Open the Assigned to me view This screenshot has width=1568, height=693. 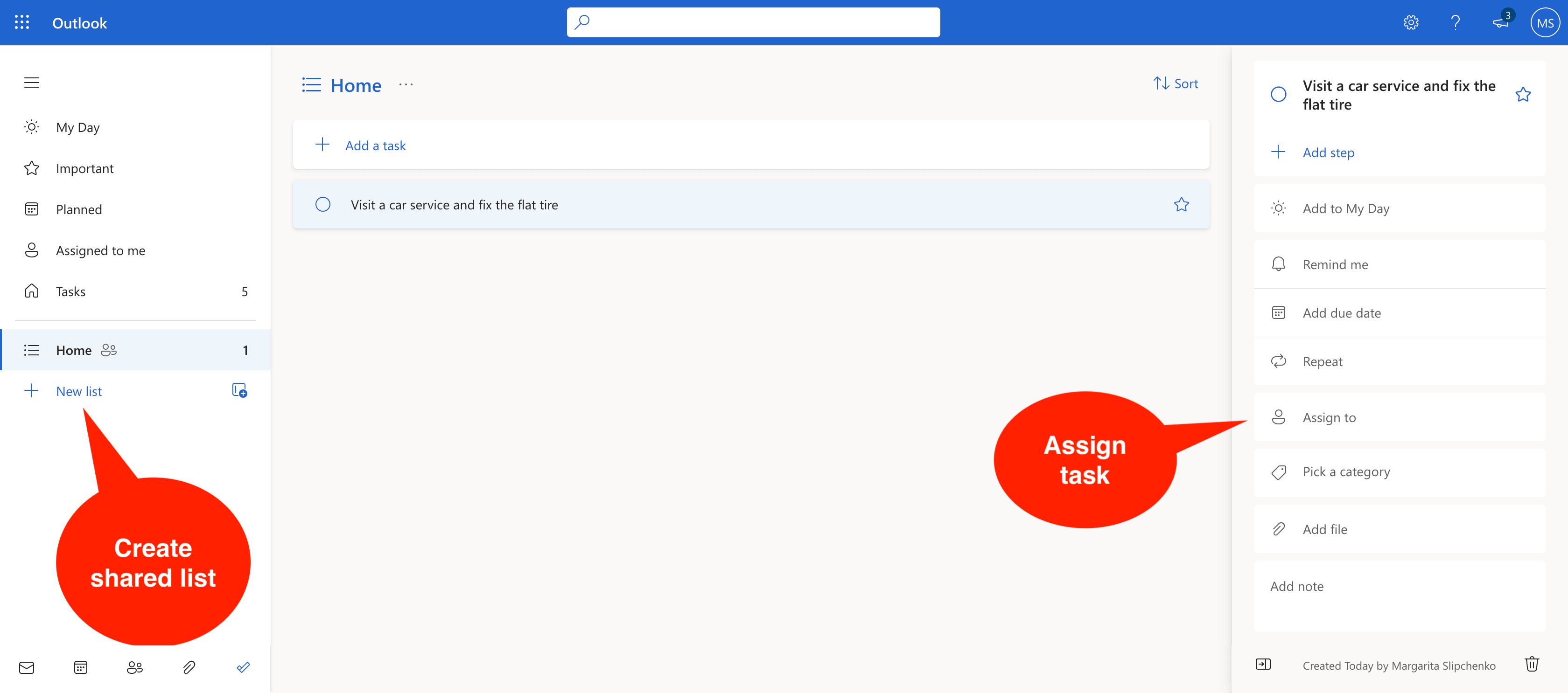point(101,250)
